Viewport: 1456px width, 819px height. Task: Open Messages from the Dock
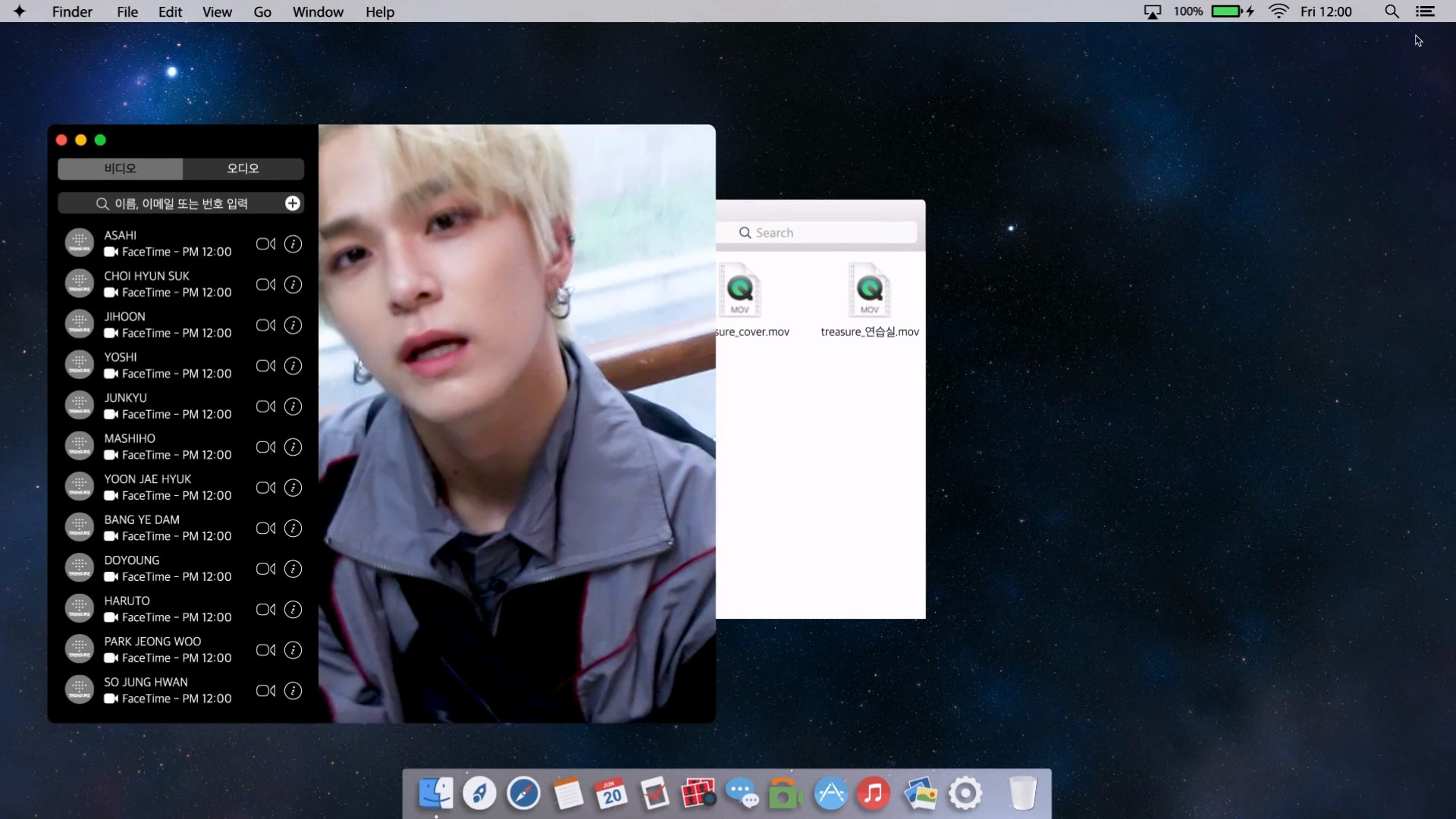(742, 793)
